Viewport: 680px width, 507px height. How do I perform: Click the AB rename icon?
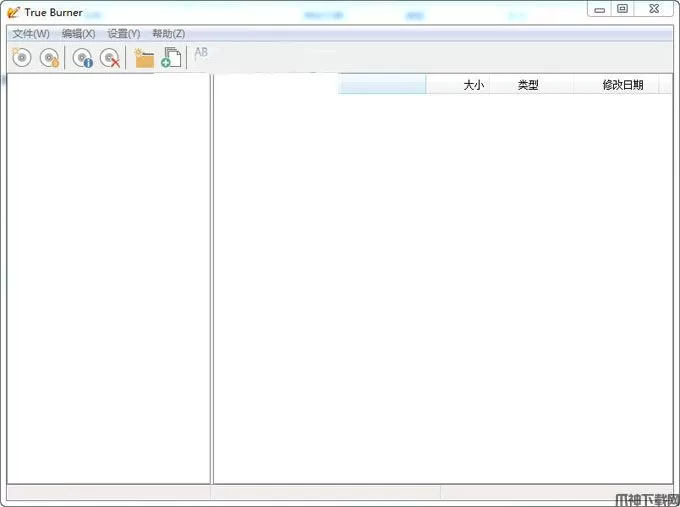coord(201,53)
